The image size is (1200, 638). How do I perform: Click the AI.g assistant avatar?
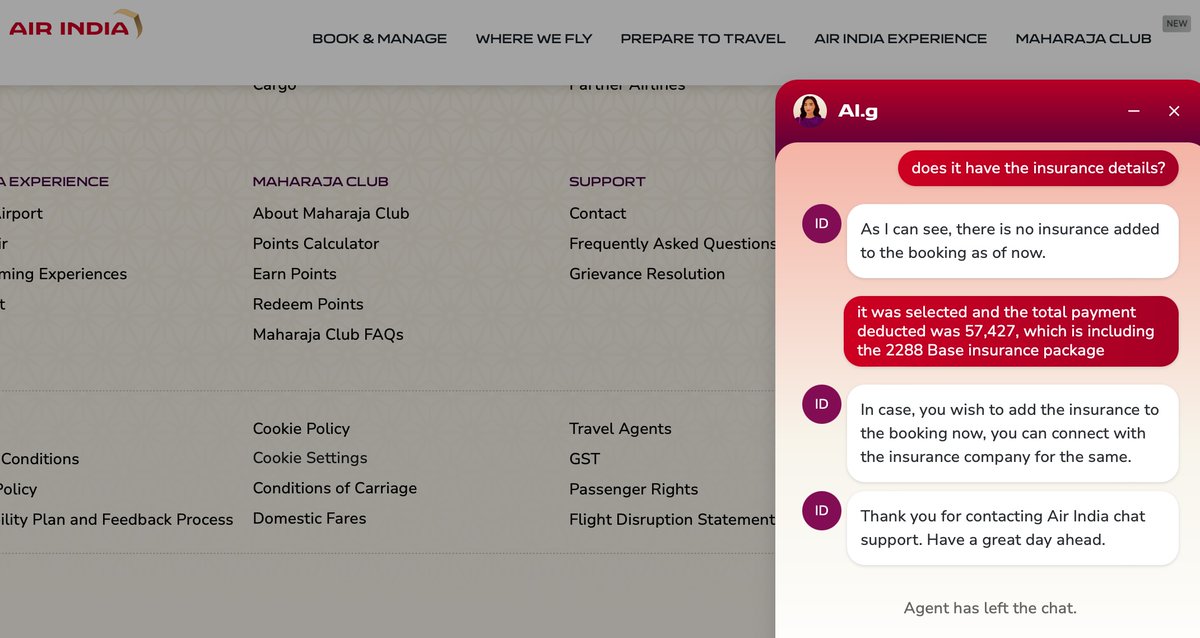pyautogui.click(x=810, y=111)
